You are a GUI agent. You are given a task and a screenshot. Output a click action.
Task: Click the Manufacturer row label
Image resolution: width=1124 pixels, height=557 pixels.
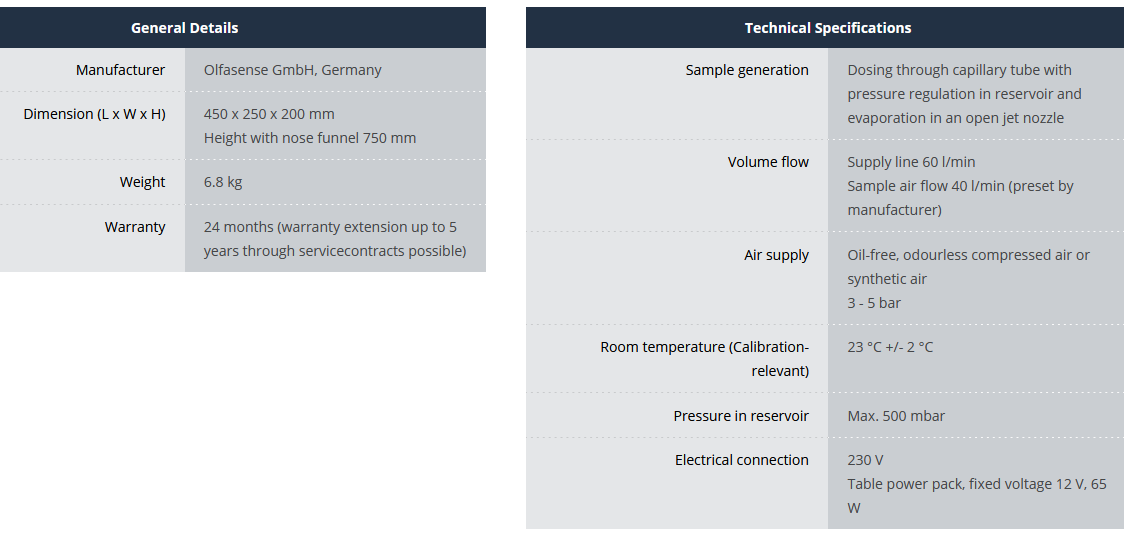tap(120, 70)
